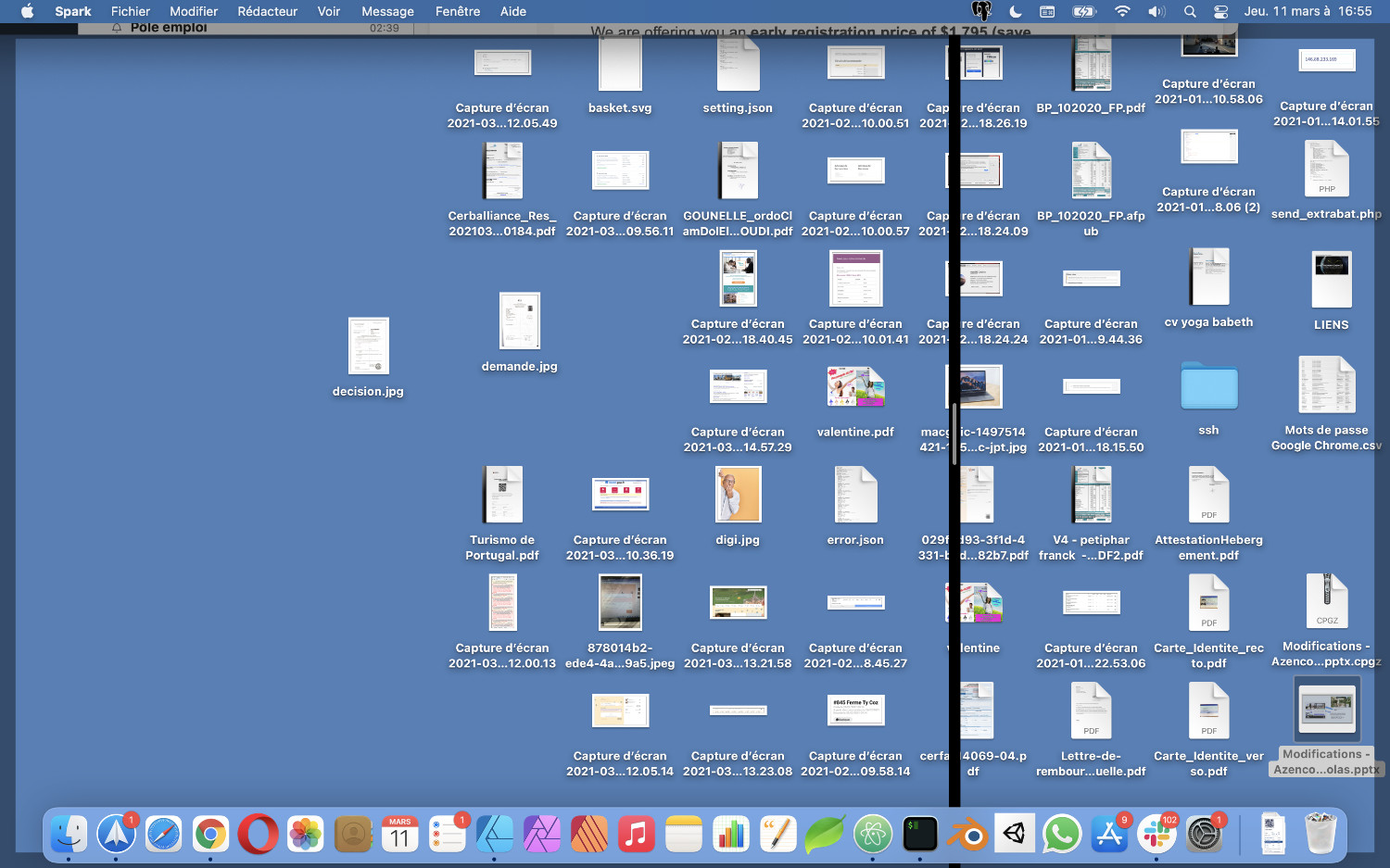The height and width of the screenshot is (868, 1390).
Task: Open the Message menu
Action: (387, 11)
